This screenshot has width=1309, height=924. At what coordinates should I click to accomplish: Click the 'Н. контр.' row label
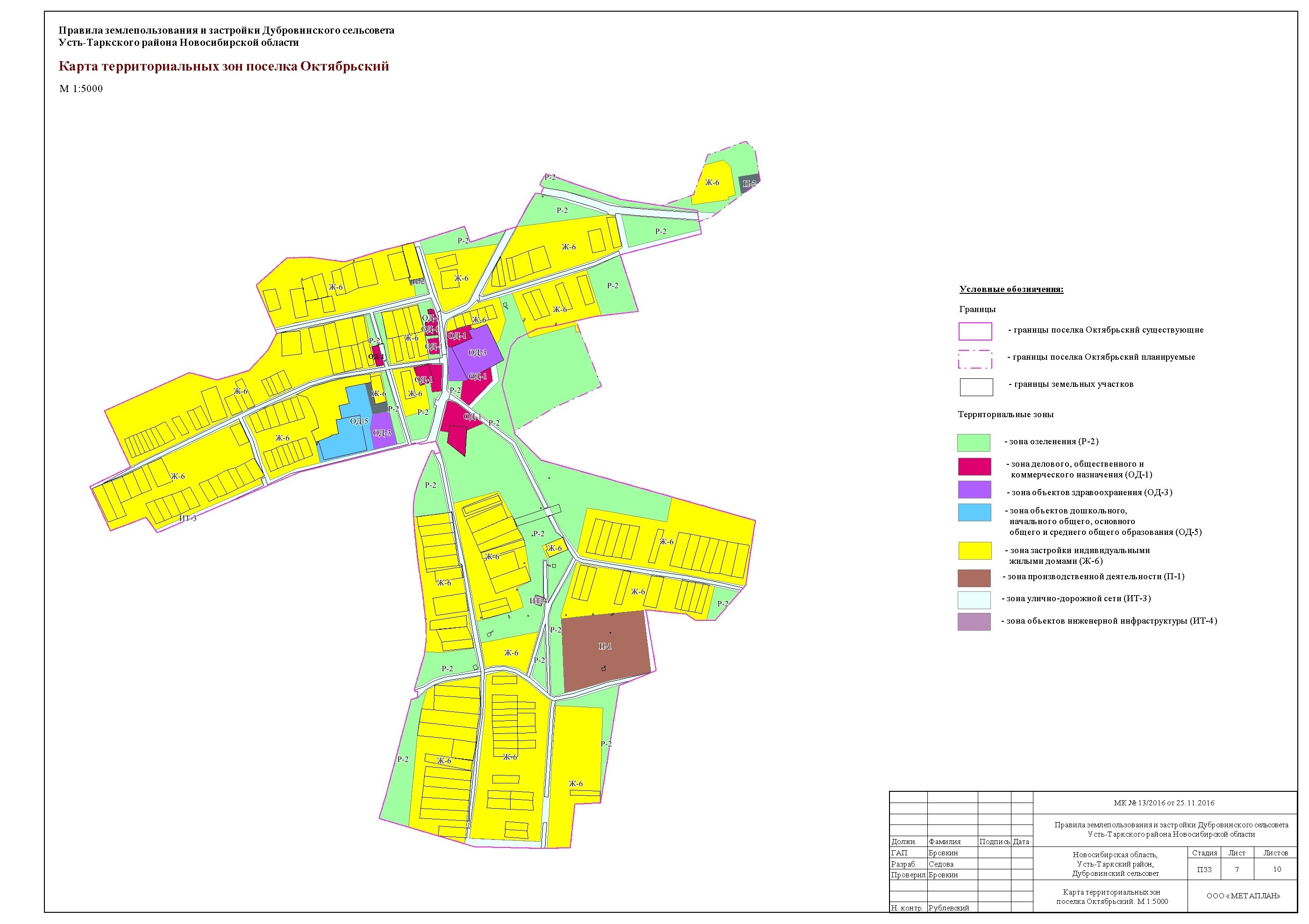pos(908,908)
